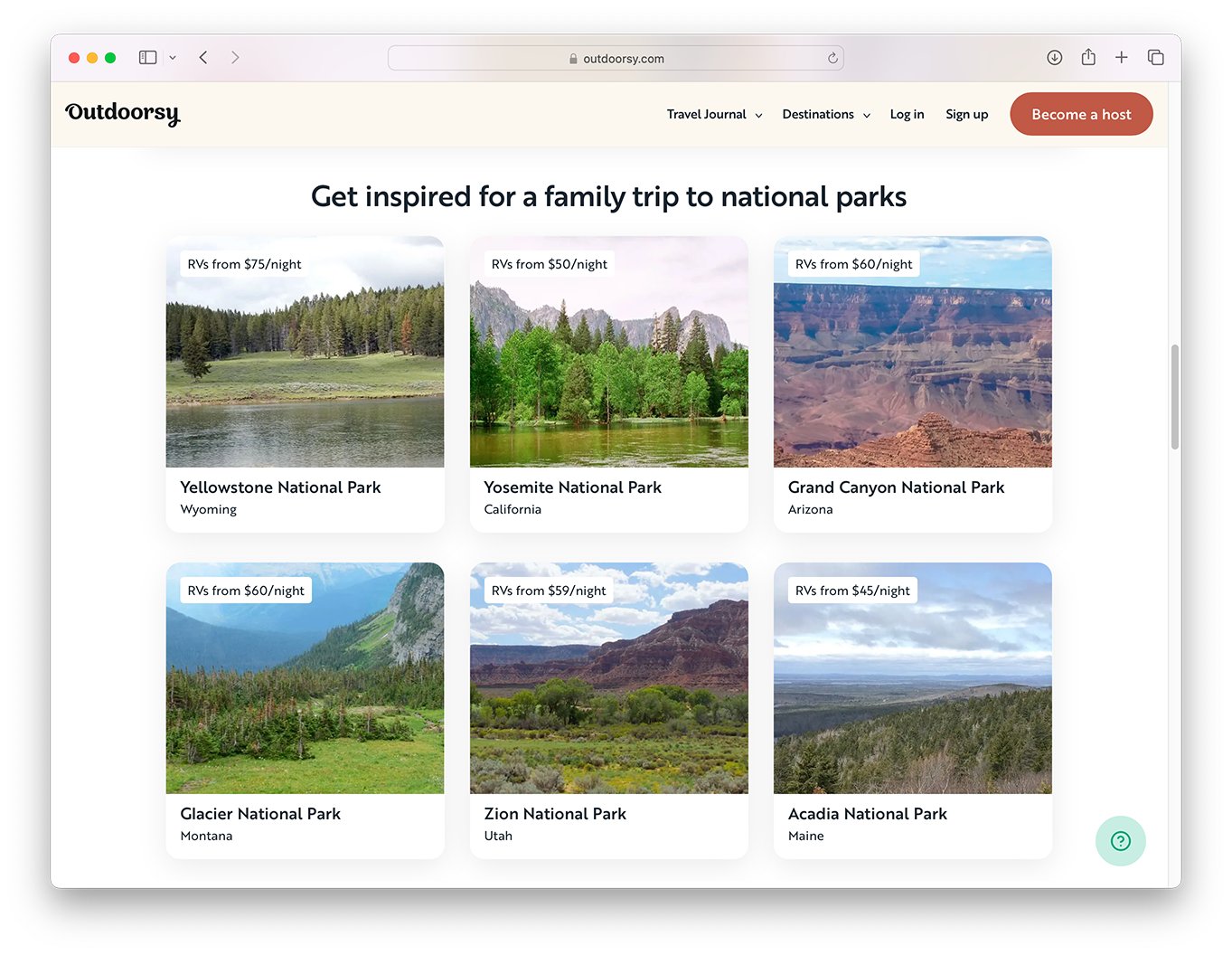
Task: Expand the Destinations dropdown menu
Action: pyautogui.click(x=825, y=115)
